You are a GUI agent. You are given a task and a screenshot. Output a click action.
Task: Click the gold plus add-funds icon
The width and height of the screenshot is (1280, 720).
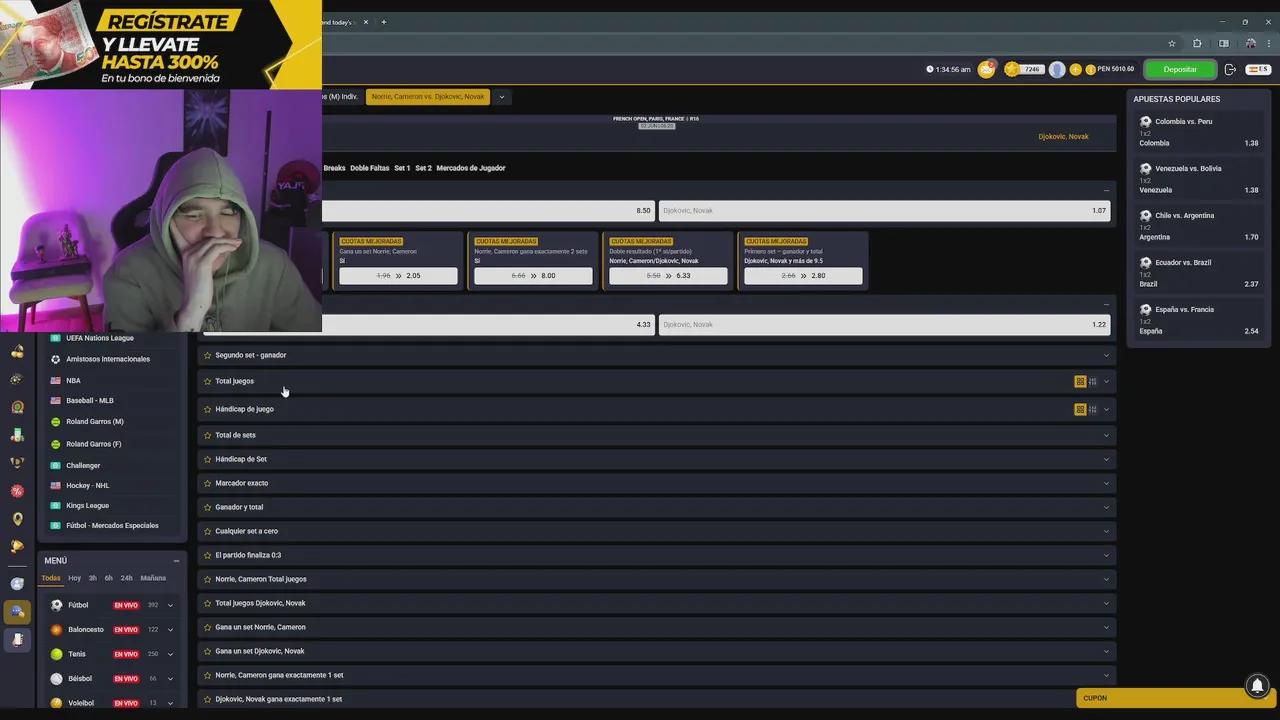coord(1076,69)
